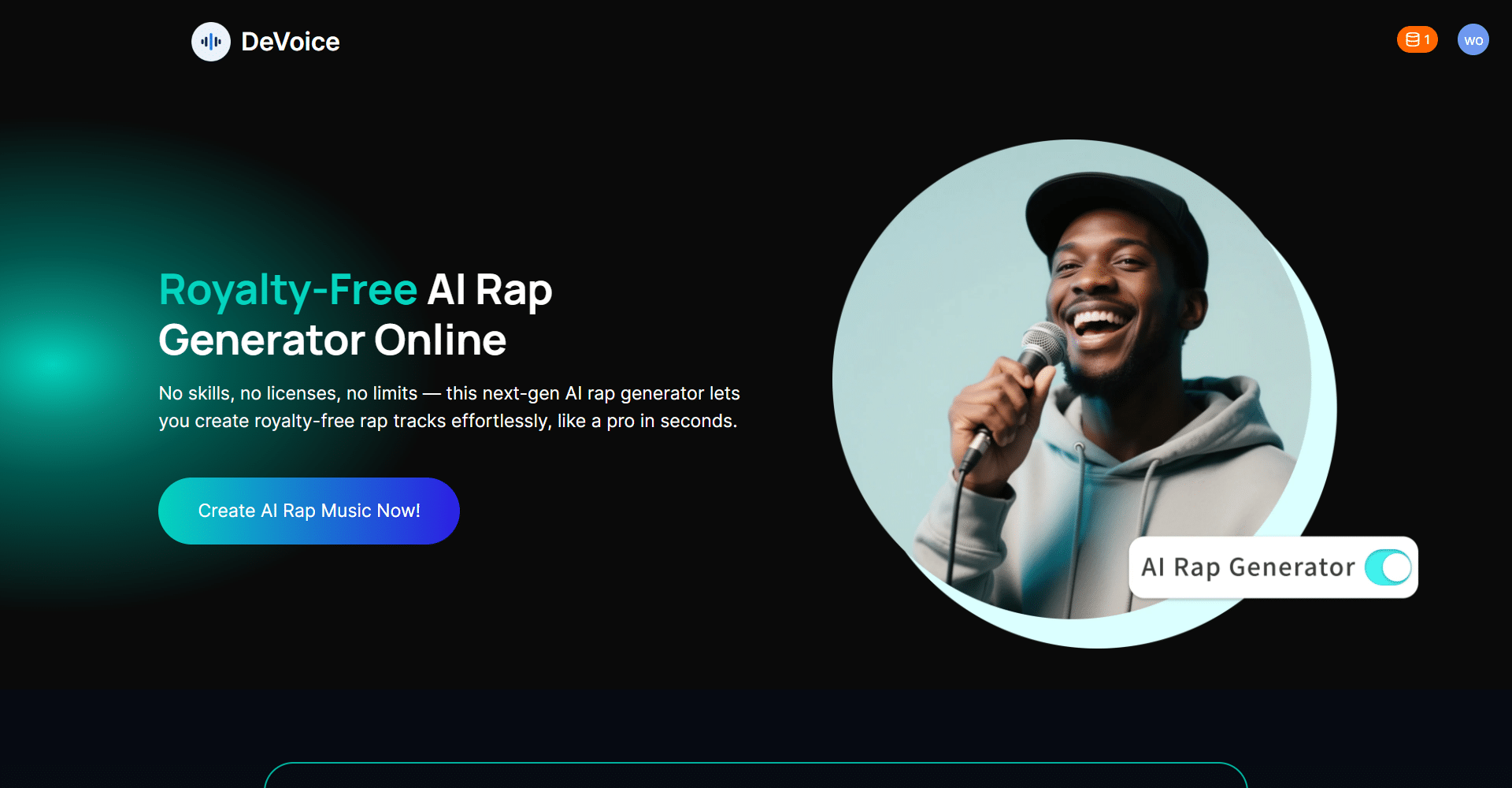This screenshot has width=1512, height=788.
Task: Click the glowing teal spot at left edge
Action: pos(54,364)
